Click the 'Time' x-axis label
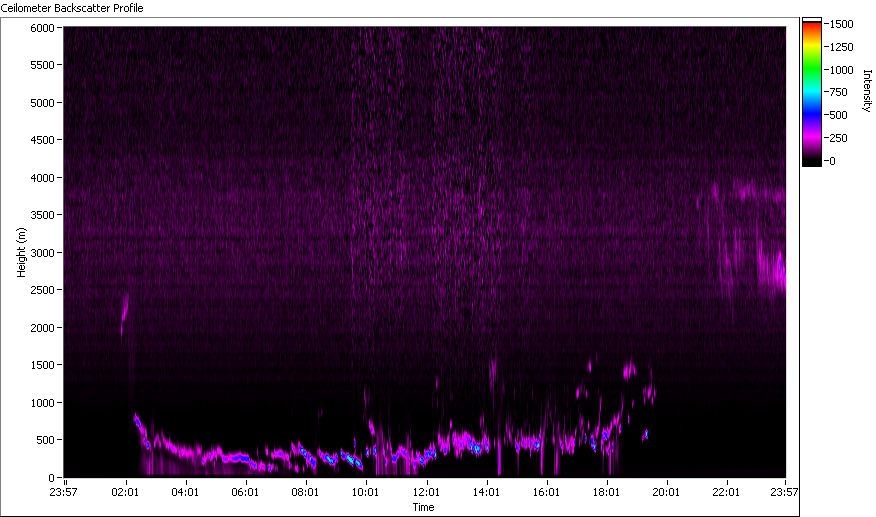 [423, 507]
